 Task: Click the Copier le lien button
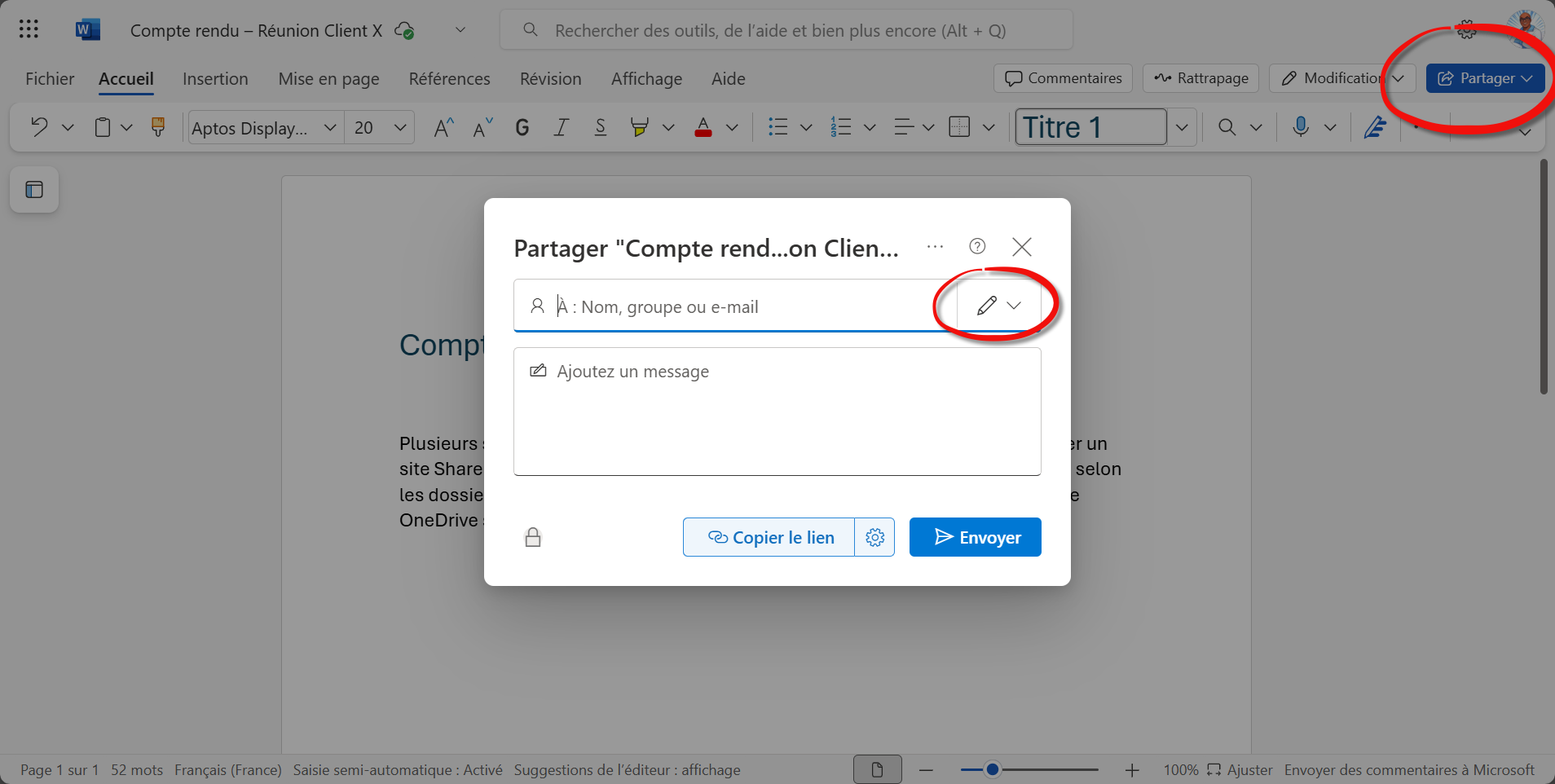769,537
